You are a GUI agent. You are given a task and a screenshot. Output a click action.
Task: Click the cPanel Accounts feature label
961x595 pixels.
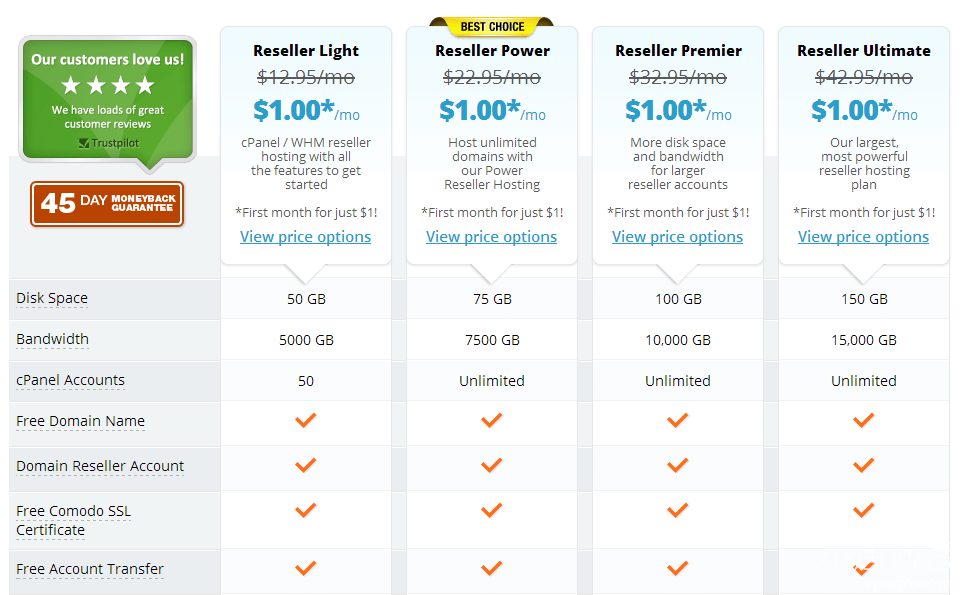[x=71, y=380]
